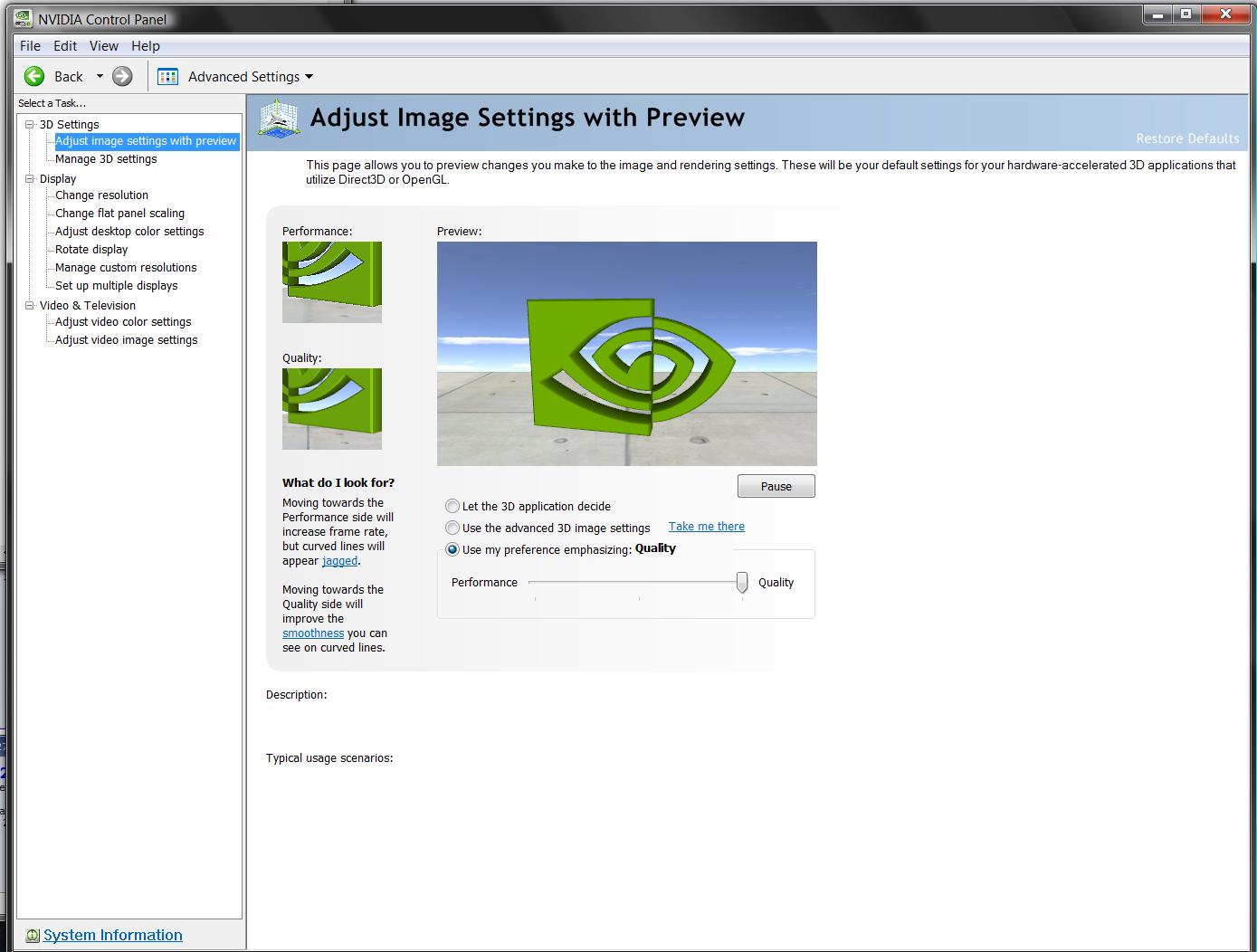Open the System Information link
The width and height of the screenshot is (1257, 952).
(x=113, y=935)
